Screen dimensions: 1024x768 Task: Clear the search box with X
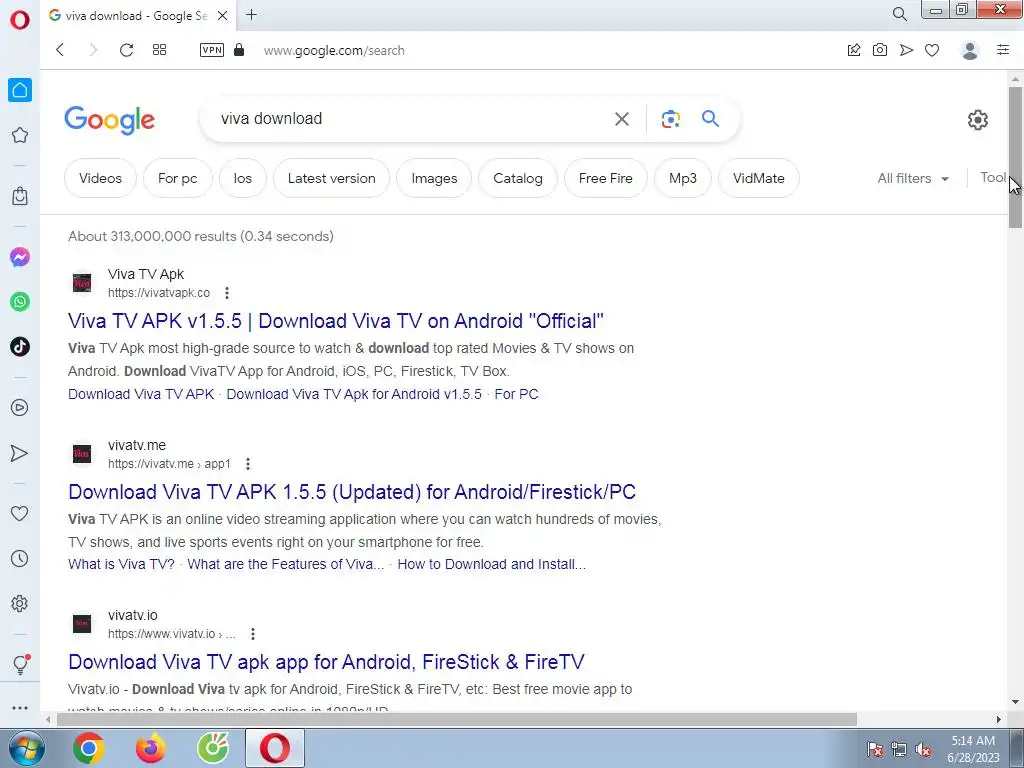pyautogui.click(x=622, y=119)
